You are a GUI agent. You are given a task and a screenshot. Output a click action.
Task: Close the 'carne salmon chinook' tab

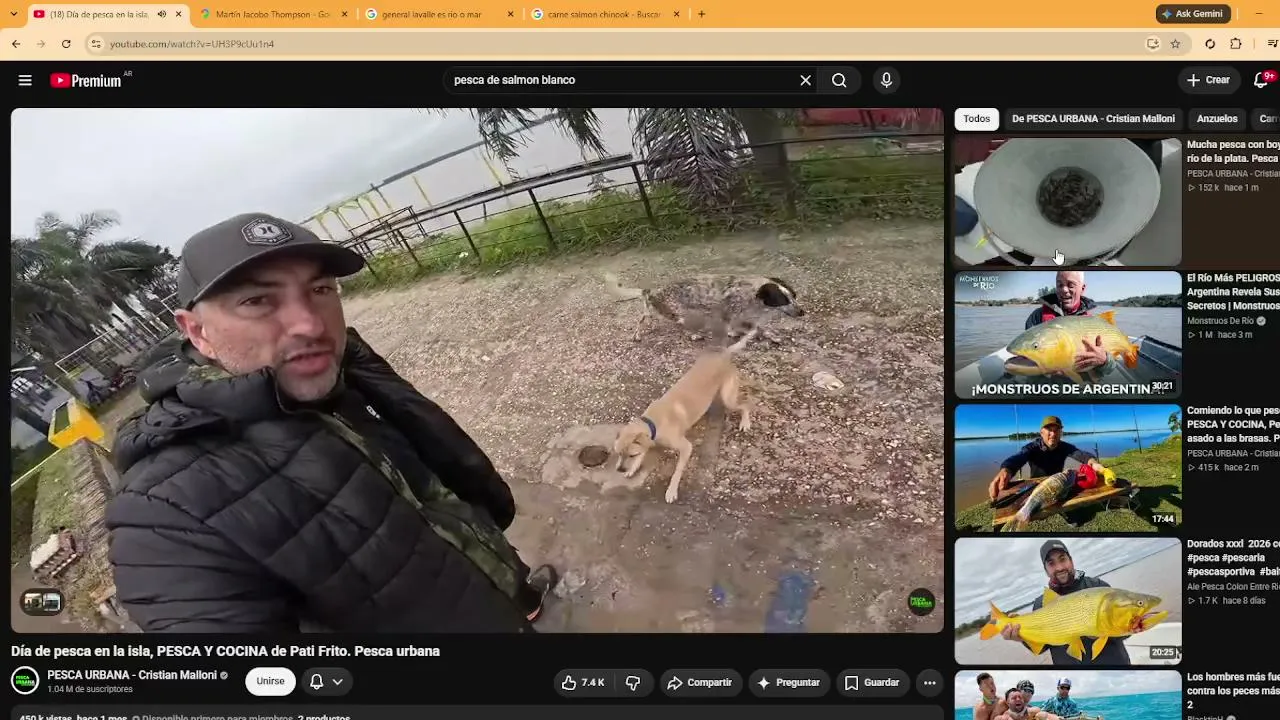tap(677, 14)
